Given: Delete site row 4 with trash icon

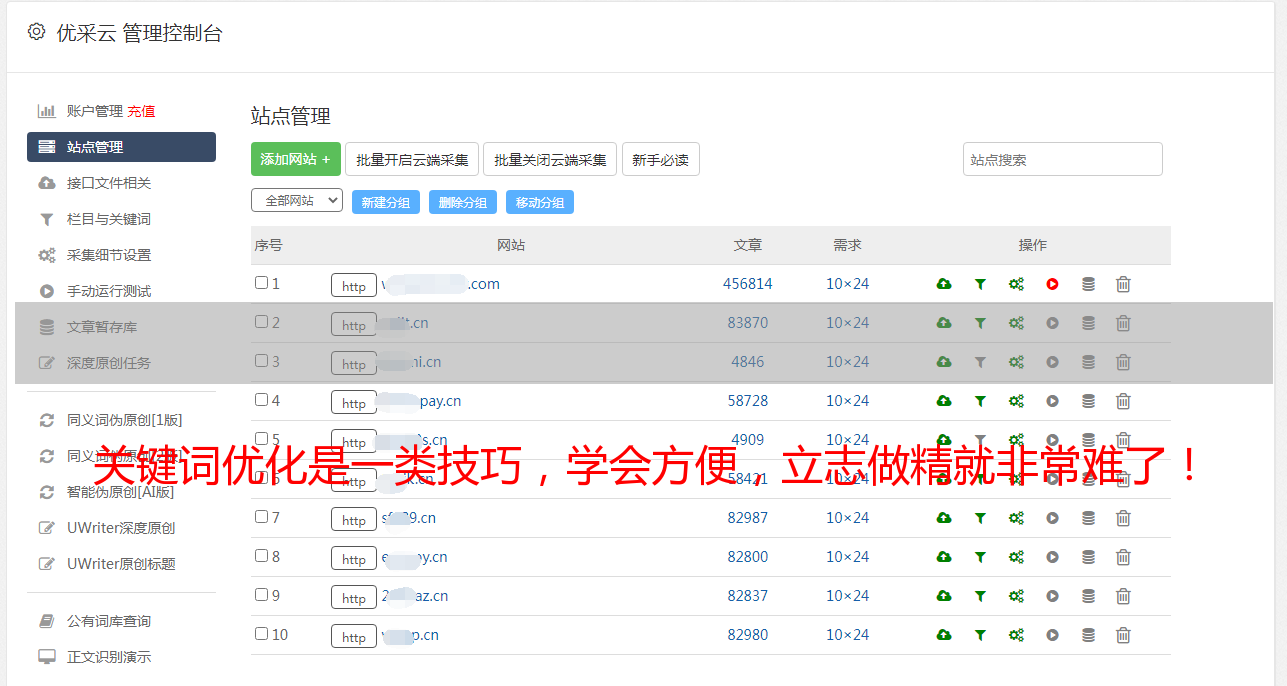Looking at the screenshot, I should pyautogui.click(x=1123, y=401).
